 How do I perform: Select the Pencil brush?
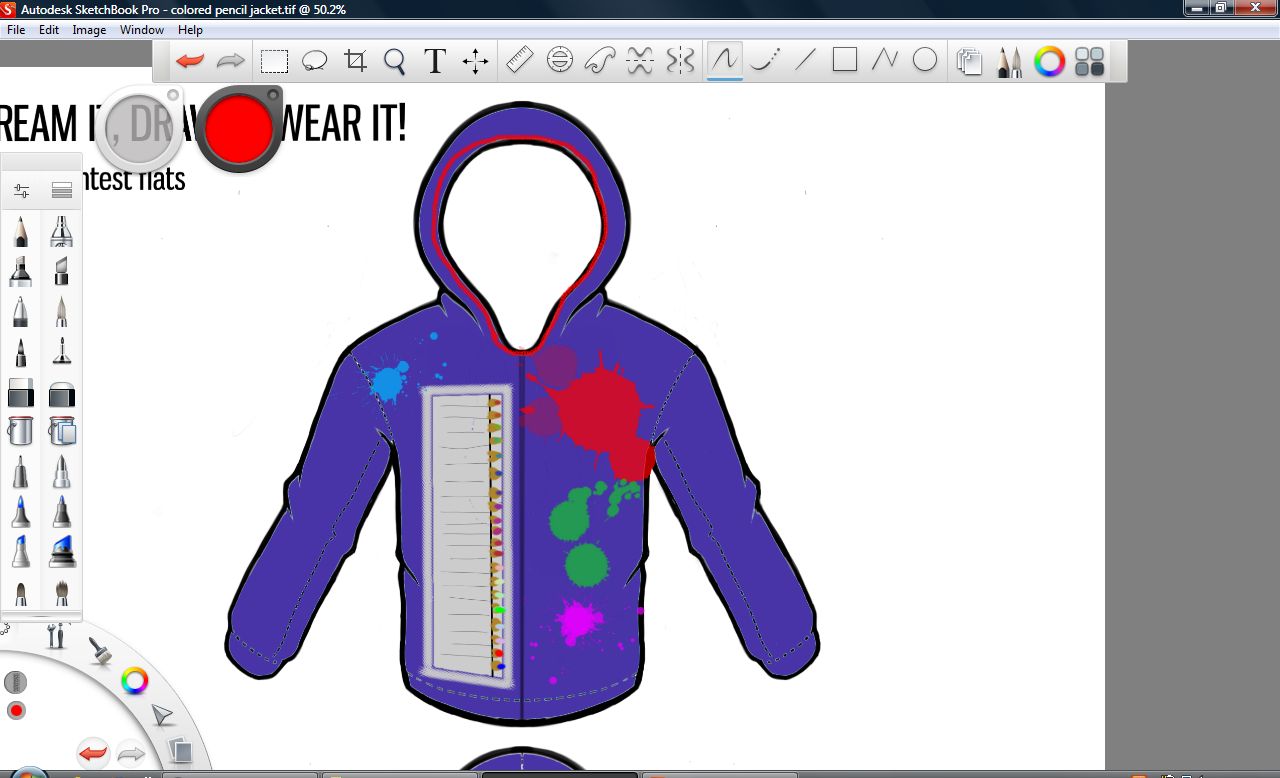[21, 232]
